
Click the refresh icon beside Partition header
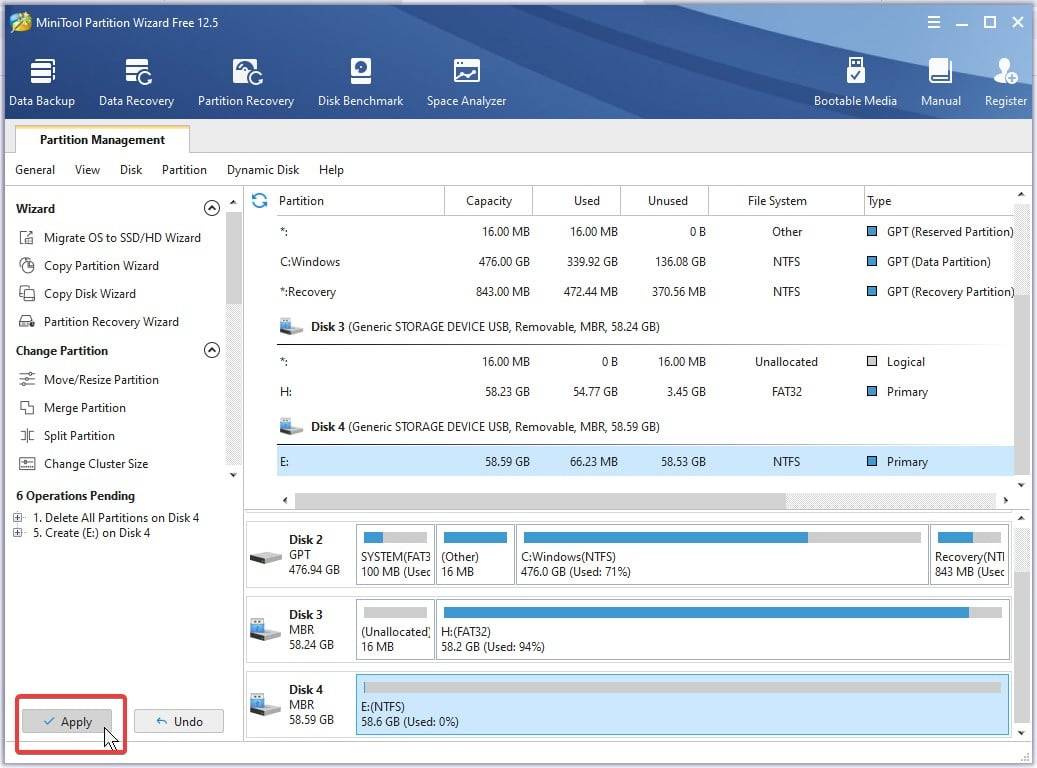[x=260, y=201]
